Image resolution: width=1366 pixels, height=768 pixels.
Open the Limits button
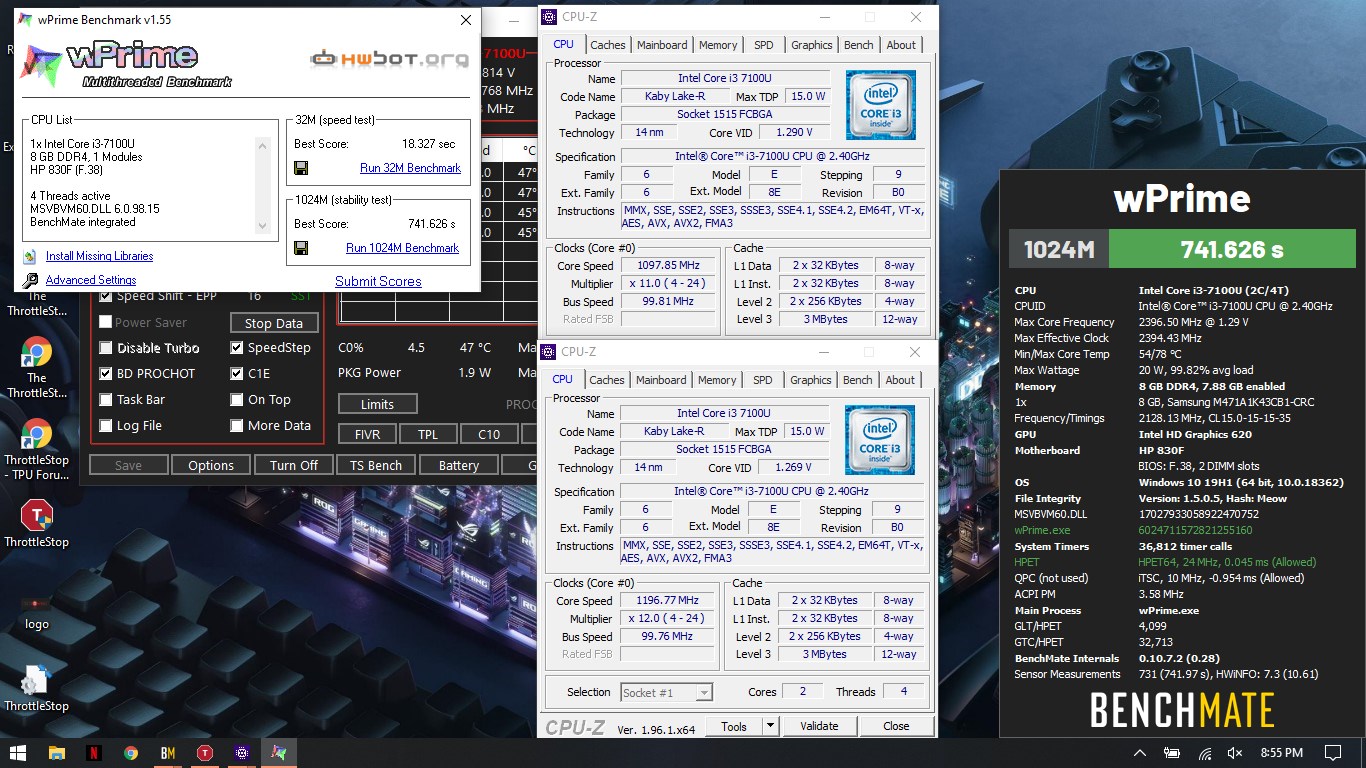click(377, 404)
